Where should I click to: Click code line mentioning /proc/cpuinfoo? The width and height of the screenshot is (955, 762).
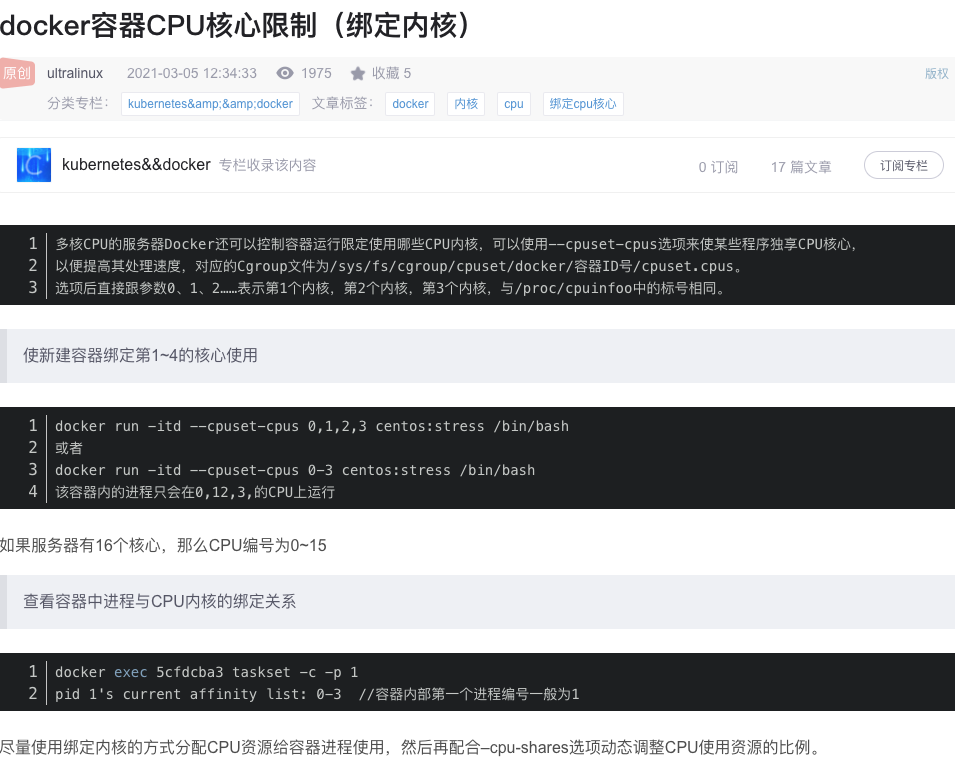click(391, 288)
